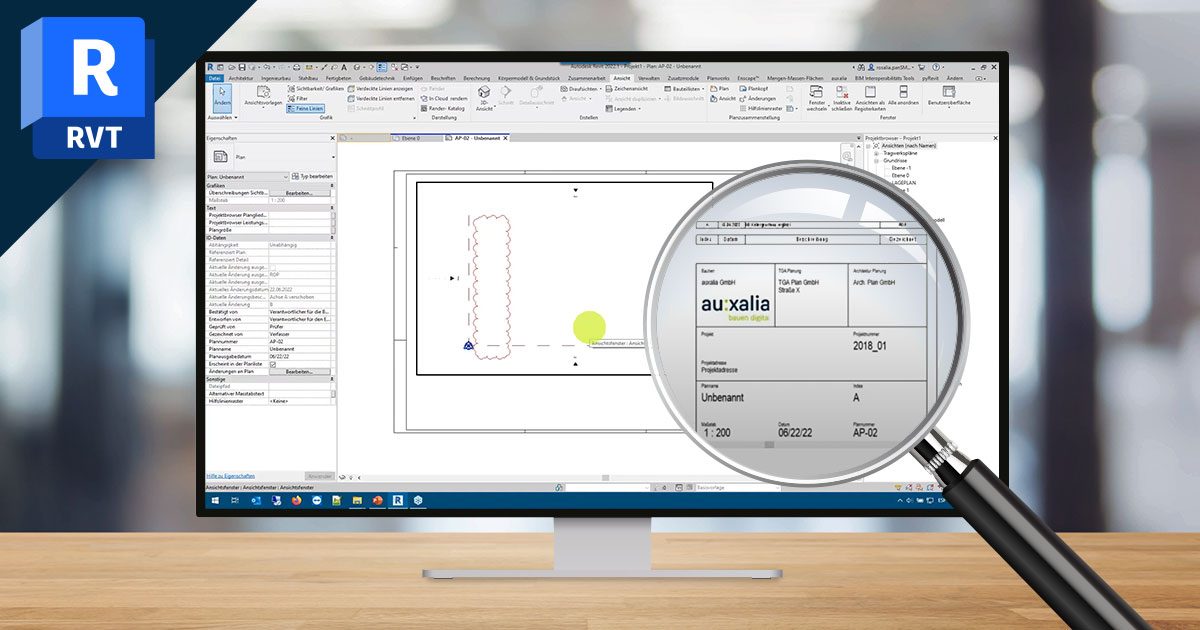Screen dimensions: 1200x630
Task: Open the Auswählen dropdown
Action: (x=223, y=117)
